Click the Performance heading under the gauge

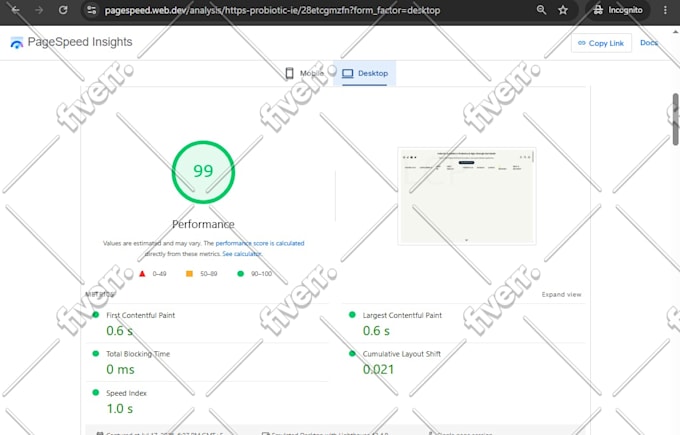pyautogui.click(x=203, y=224)
